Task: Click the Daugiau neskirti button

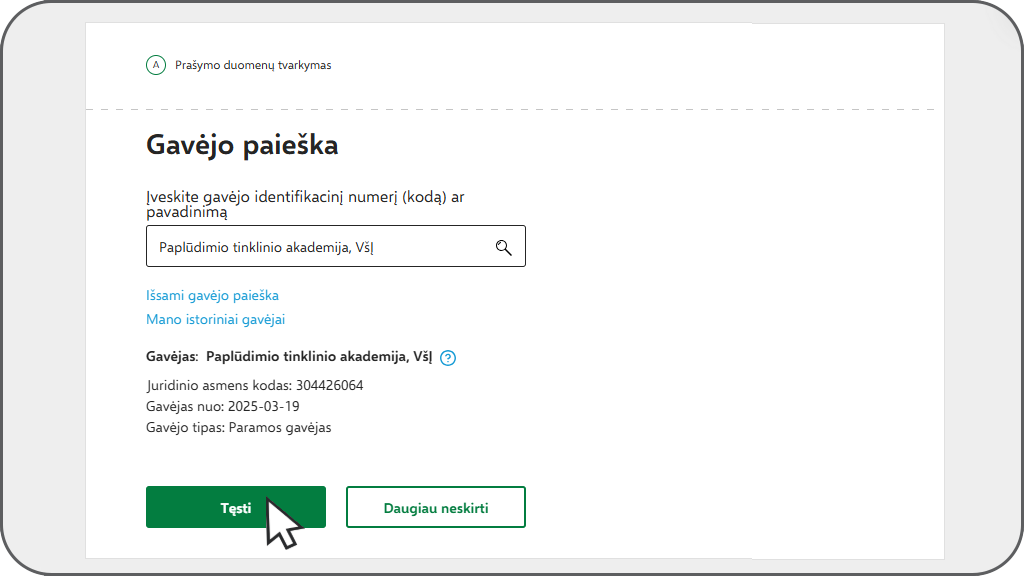Action: pos(436,507)
